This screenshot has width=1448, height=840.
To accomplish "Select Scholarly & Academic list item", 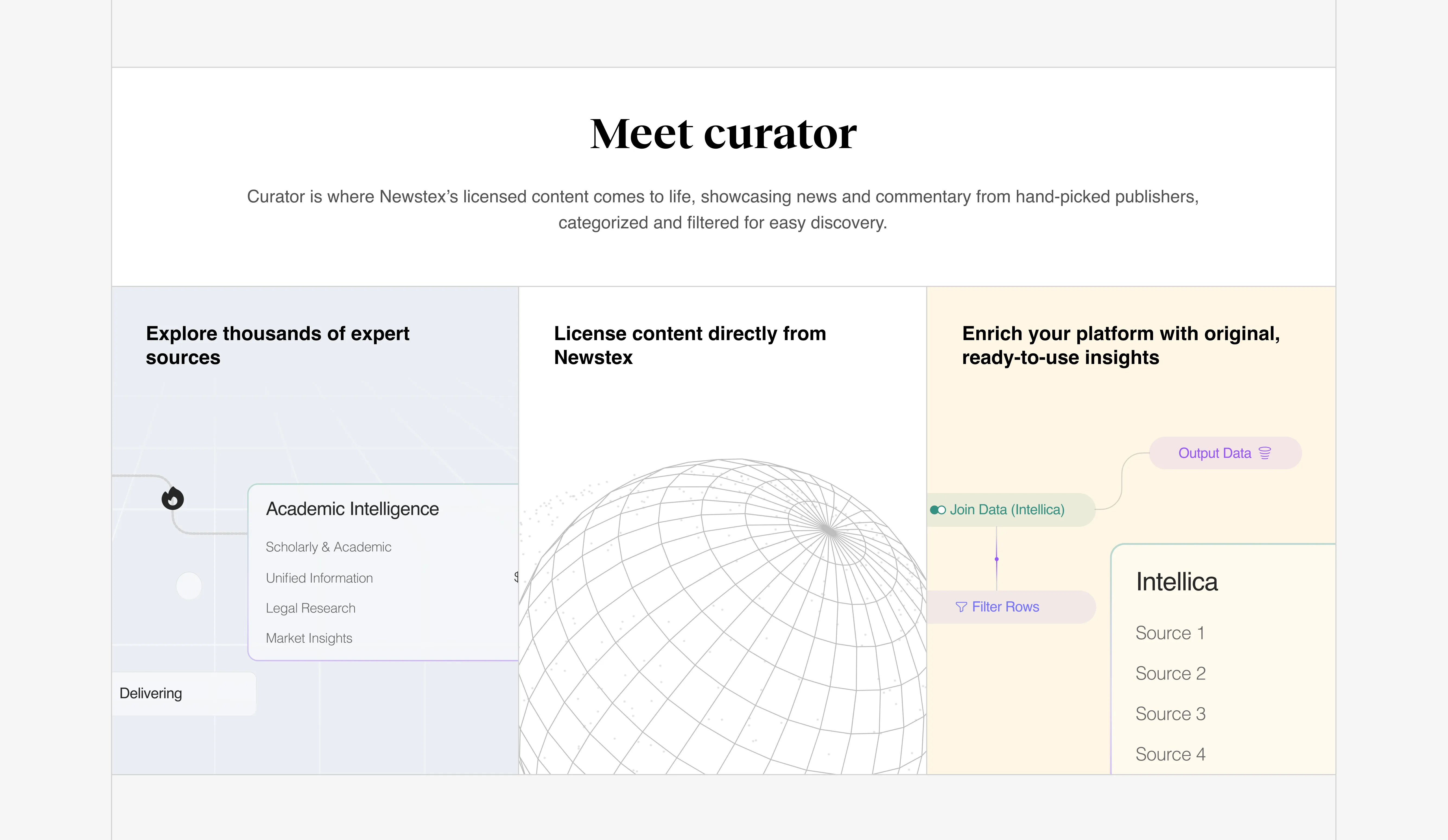I will coord(328,547).
